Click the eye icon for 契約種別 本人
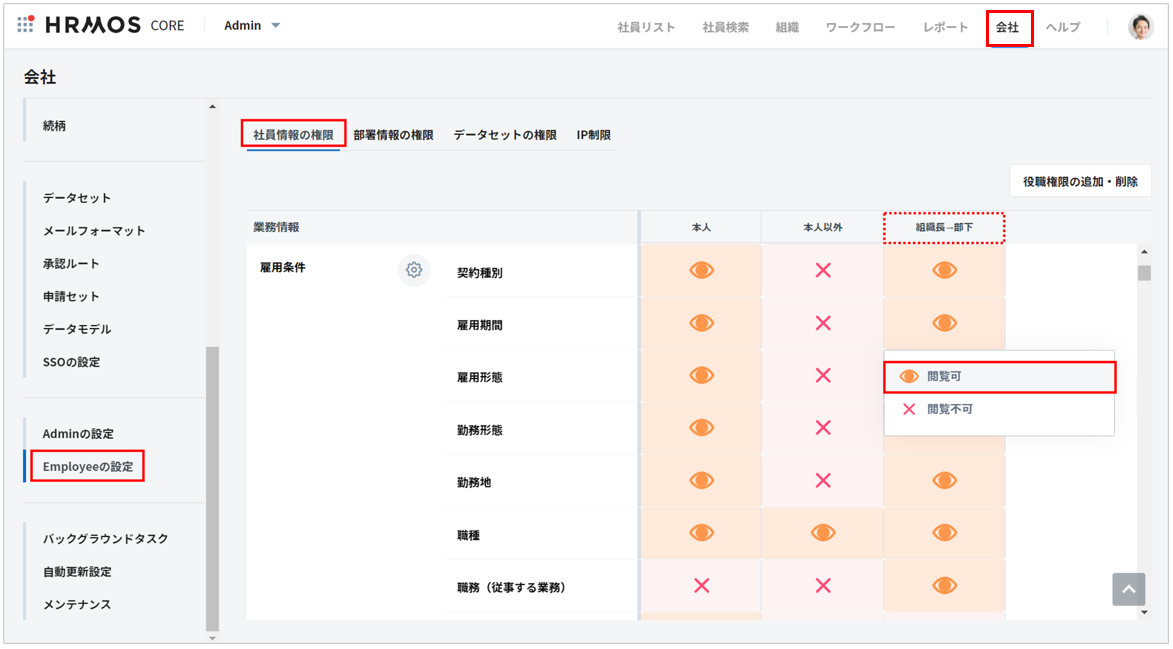The height and width of the screenshot is (649, 1173). (x=701, y=270)
